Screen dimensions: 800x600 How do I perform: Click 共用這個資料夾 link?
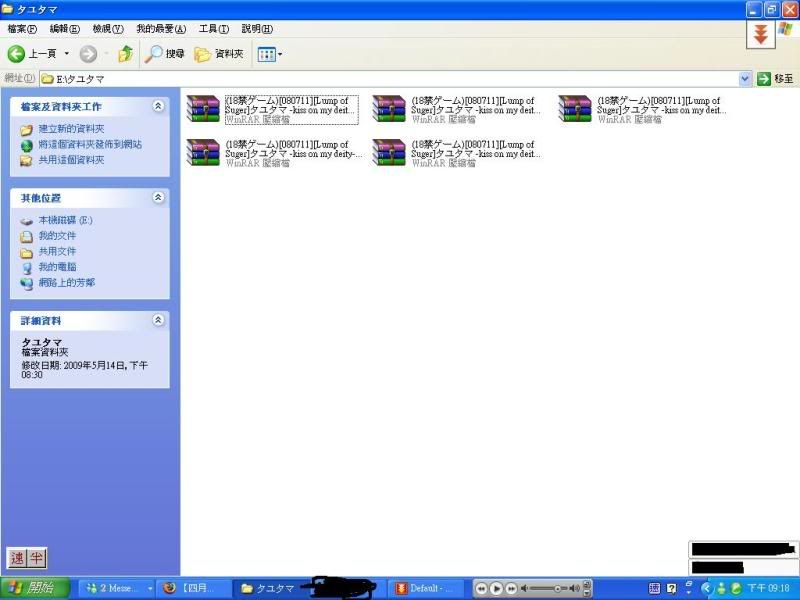(70, 160)
